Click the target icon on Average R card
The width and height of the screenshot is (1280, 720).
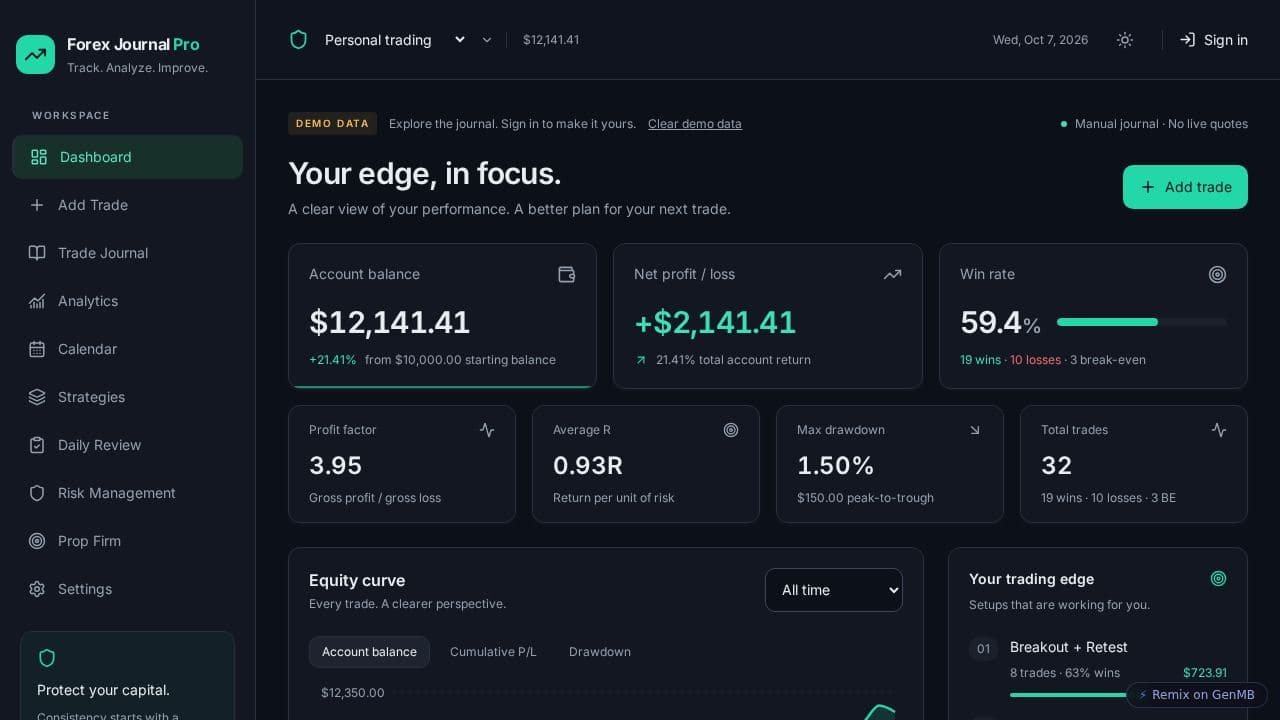(731, 430)
